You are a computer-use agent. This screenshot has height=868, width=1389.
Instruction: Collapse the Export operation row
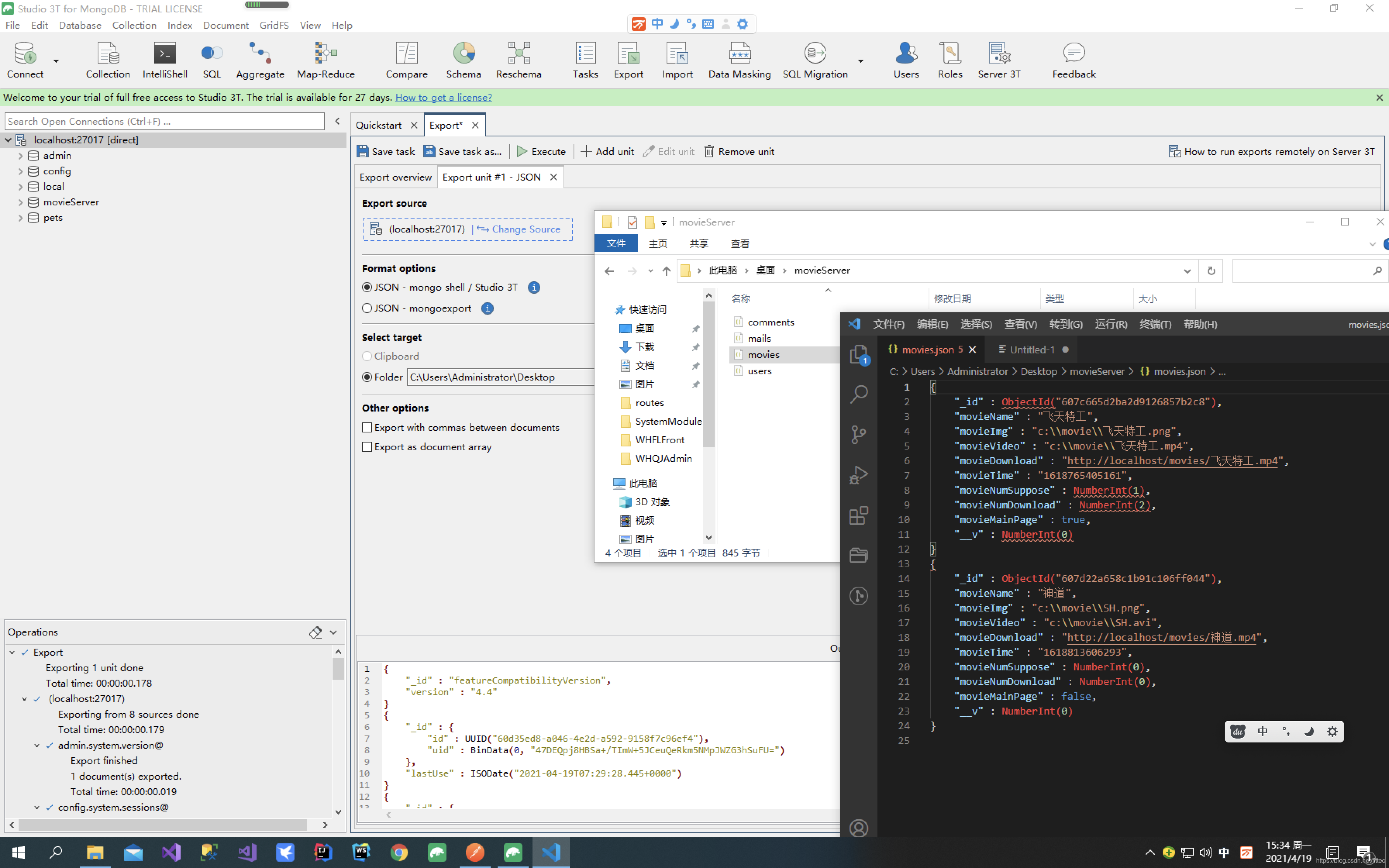(x=12, y=652)
